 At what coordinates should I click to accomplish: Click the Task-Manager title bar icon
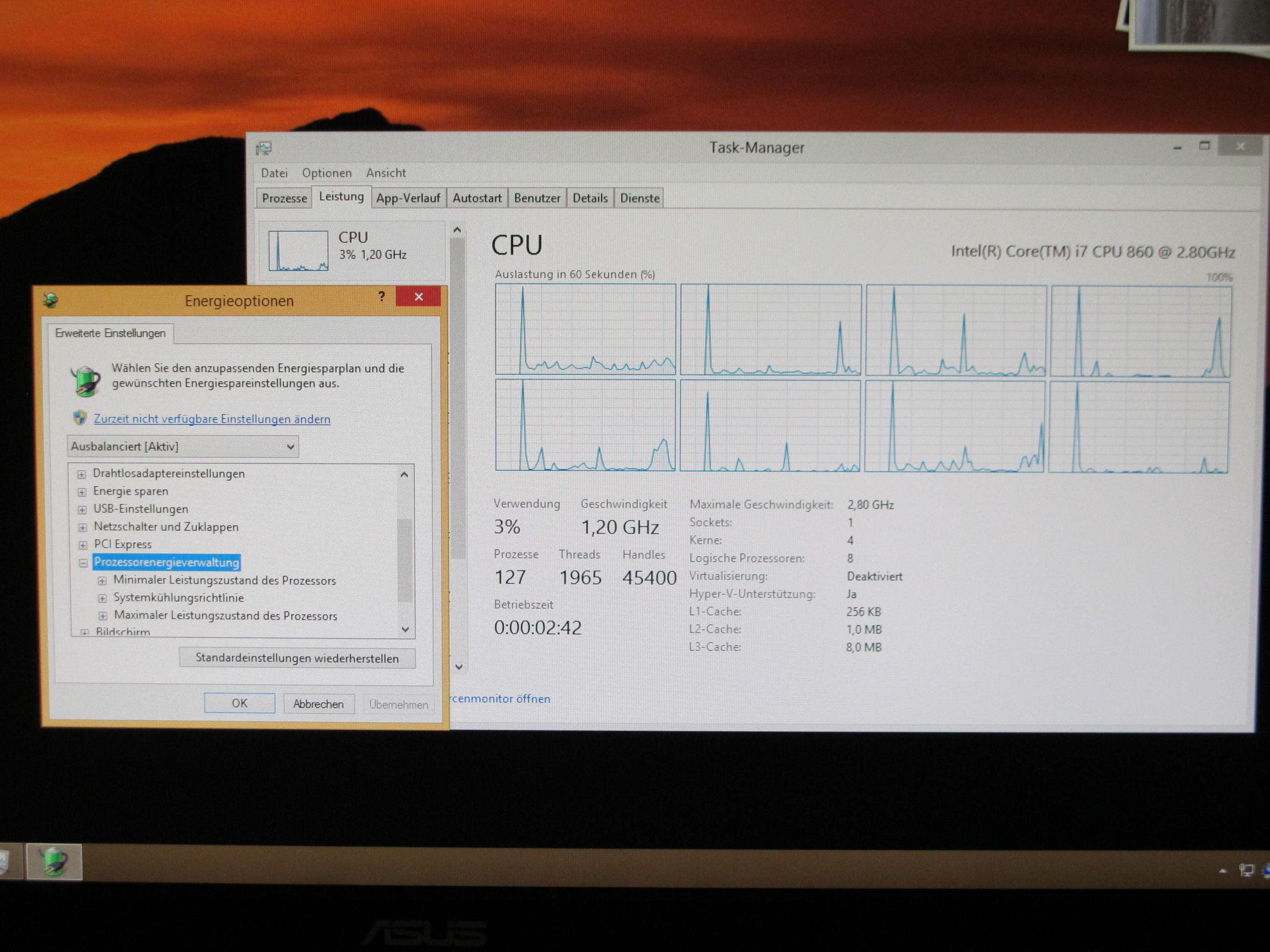(264, 148)
